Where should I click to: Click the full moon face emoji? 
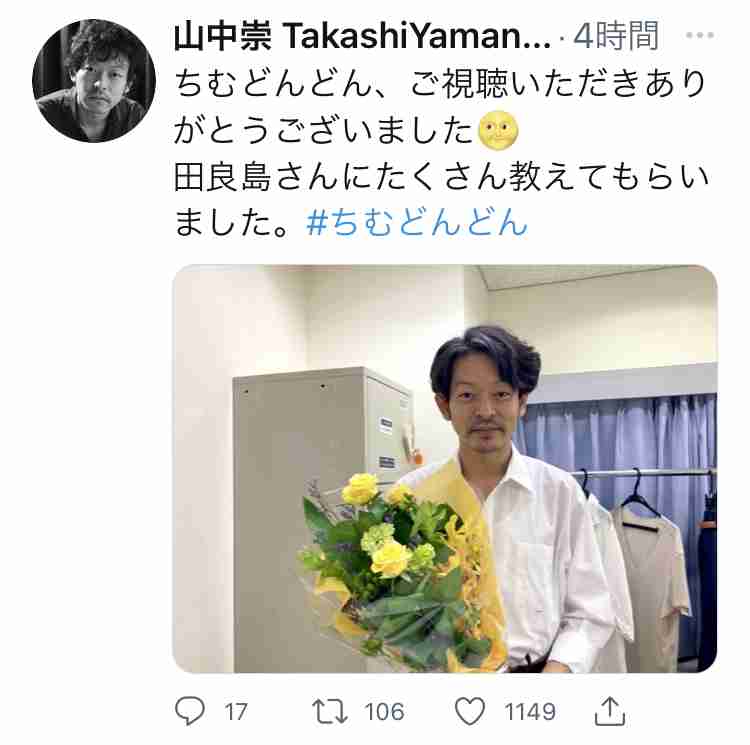498,130
